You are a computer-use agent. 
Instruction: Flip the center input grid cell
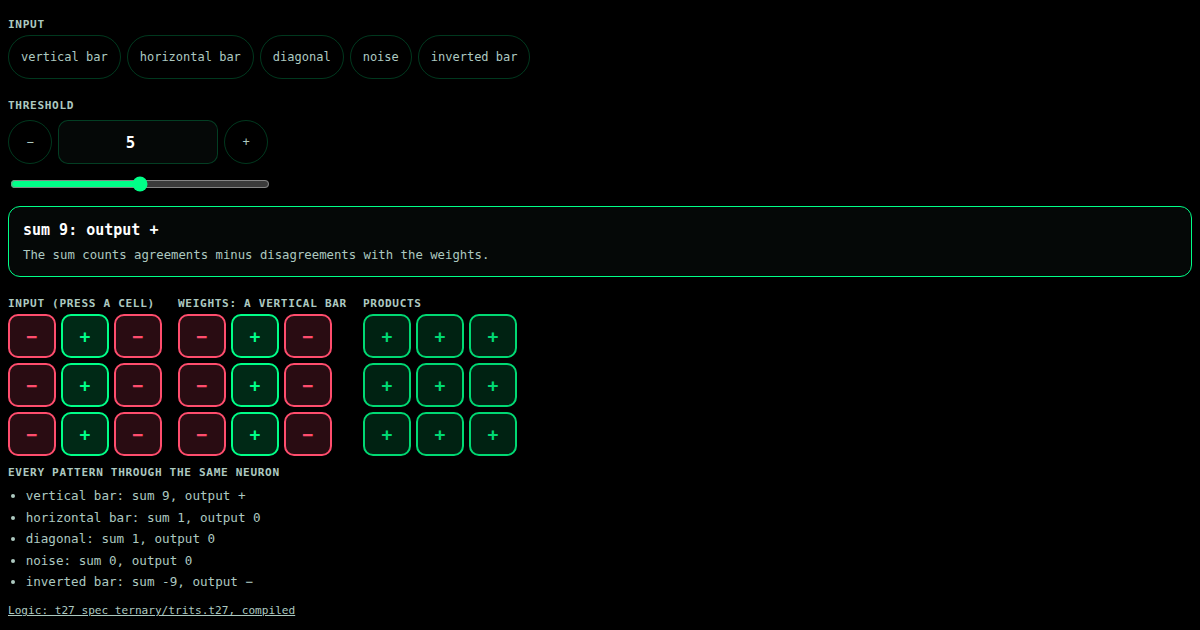tap(85, 385)
